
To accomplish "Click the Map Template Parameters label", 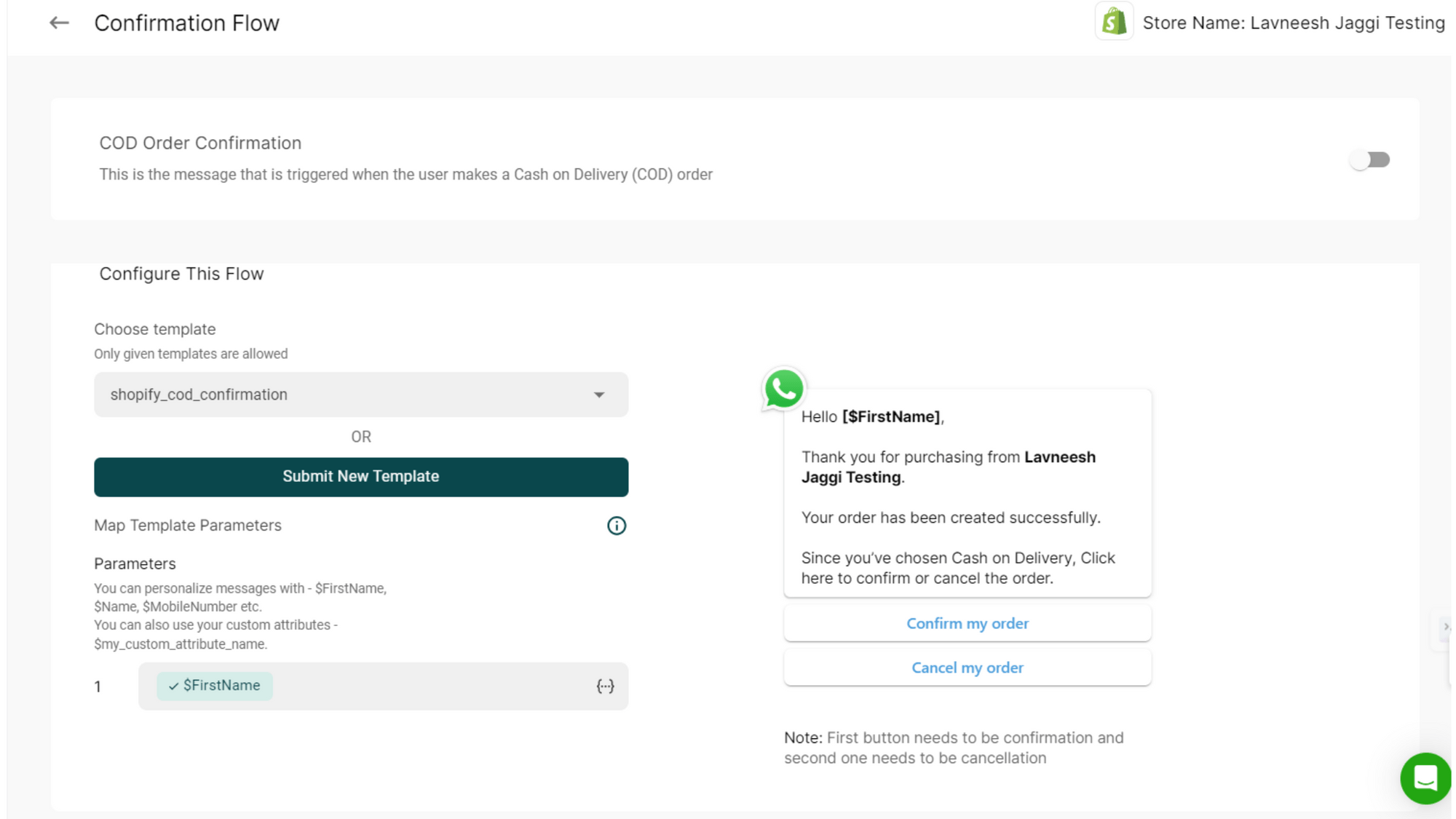I will pos(188,526).
